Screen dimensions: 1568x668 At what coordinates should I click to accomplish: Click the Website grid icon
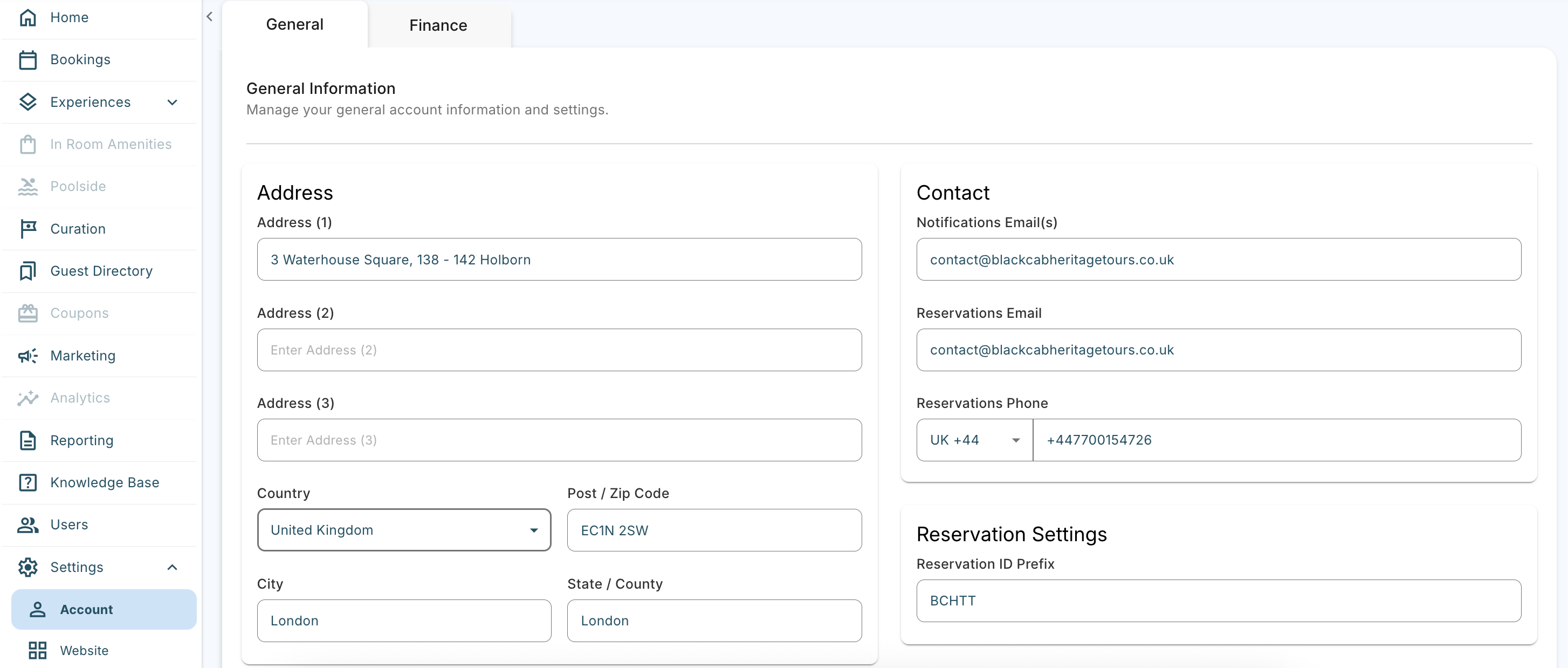click(x=38, y=650)
